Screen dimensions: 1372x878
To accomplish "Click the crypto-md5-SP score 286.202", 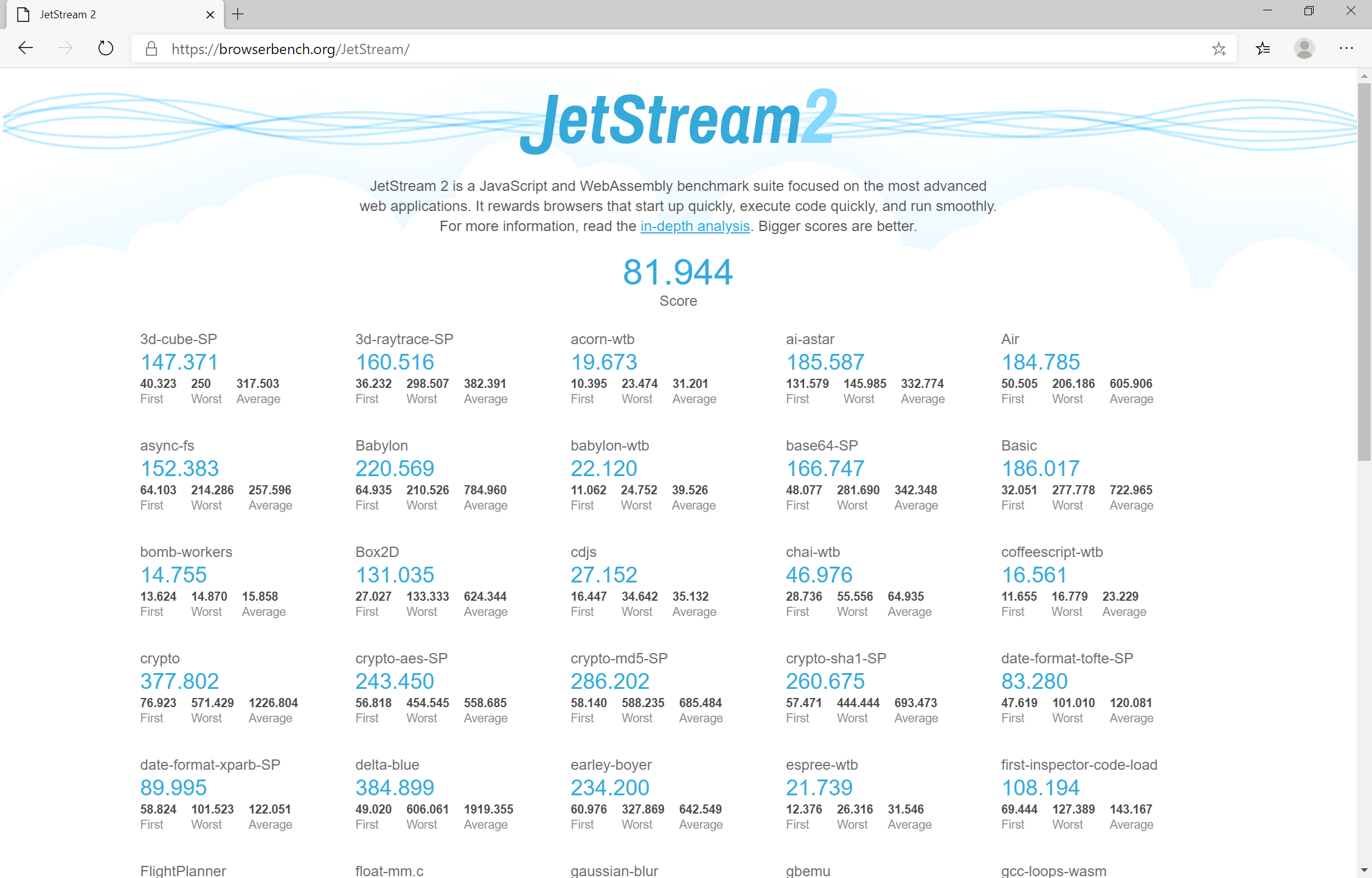I will coord(610,682).
